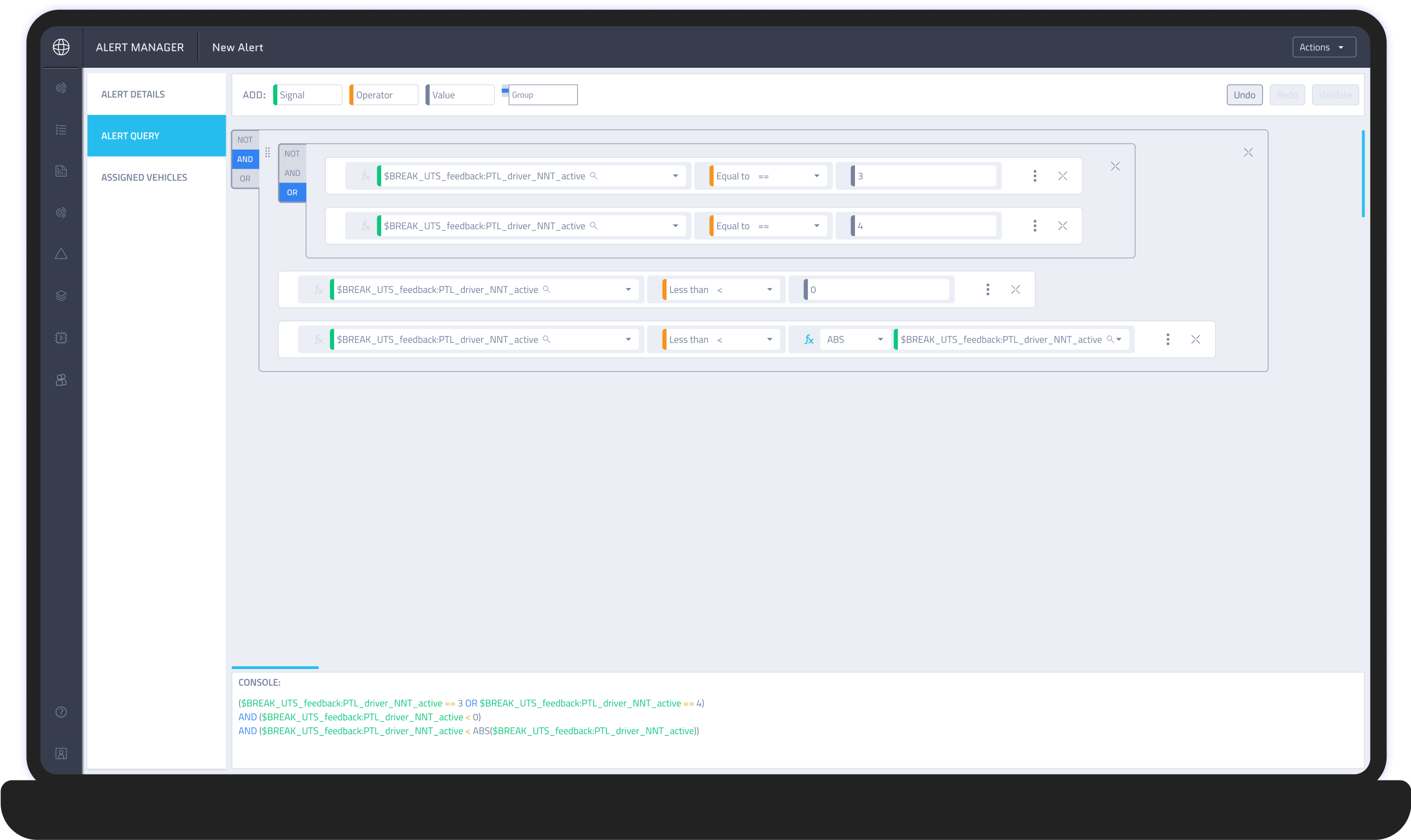Image resolution: width=1411 pixels, height=840 pixels.
Task: Open the users group sidebar icon
Action: click(x=61, y=380)
